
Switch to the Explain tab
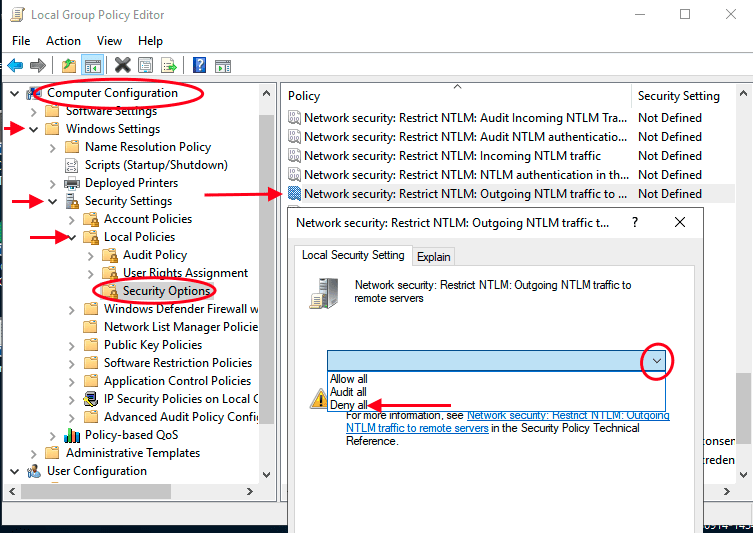pos(433,257)
